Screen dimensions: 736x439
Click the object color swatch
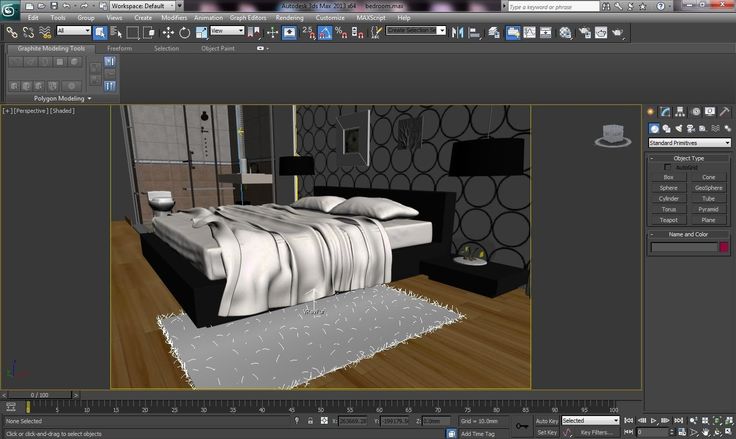(724, 247)
